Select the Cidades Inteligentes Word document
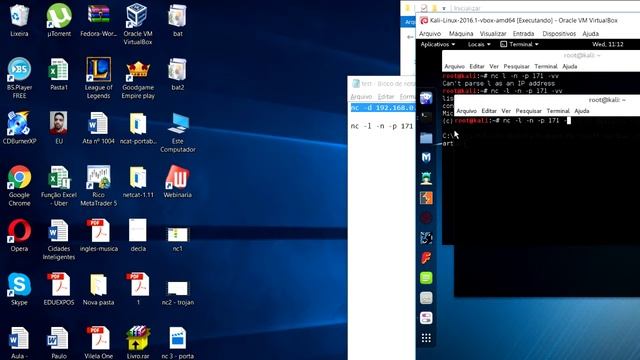The width and height of the screenshot is (640, 360). [59, 239]
